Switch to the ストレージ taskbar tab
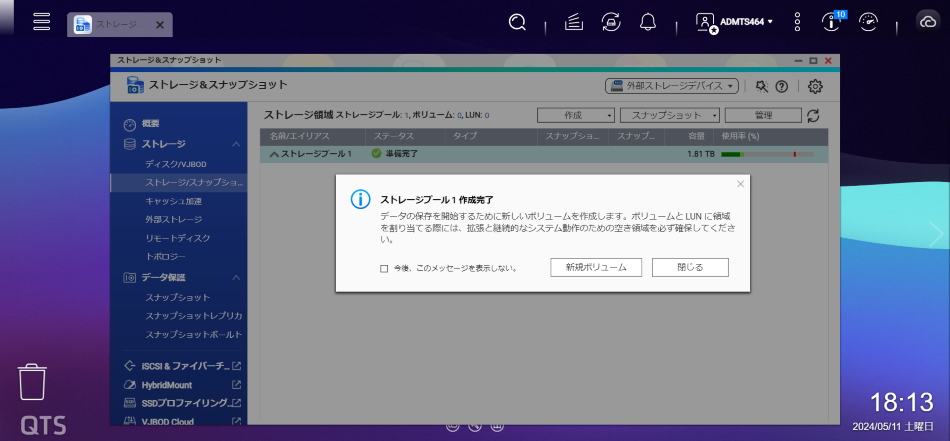The height and width of the screenshot is (441, 950). tap(119, 25)
